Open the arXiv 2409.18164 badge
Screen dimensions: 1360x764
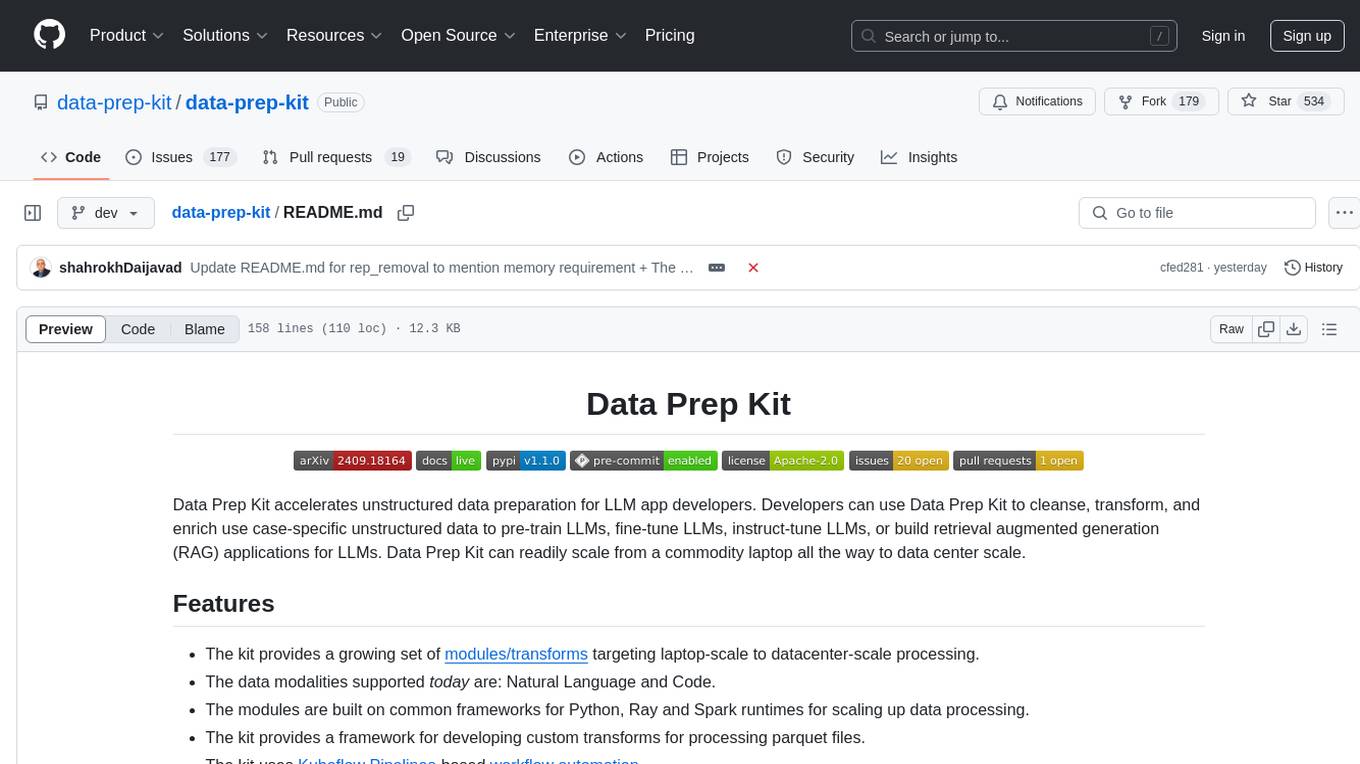coord(352,460)
